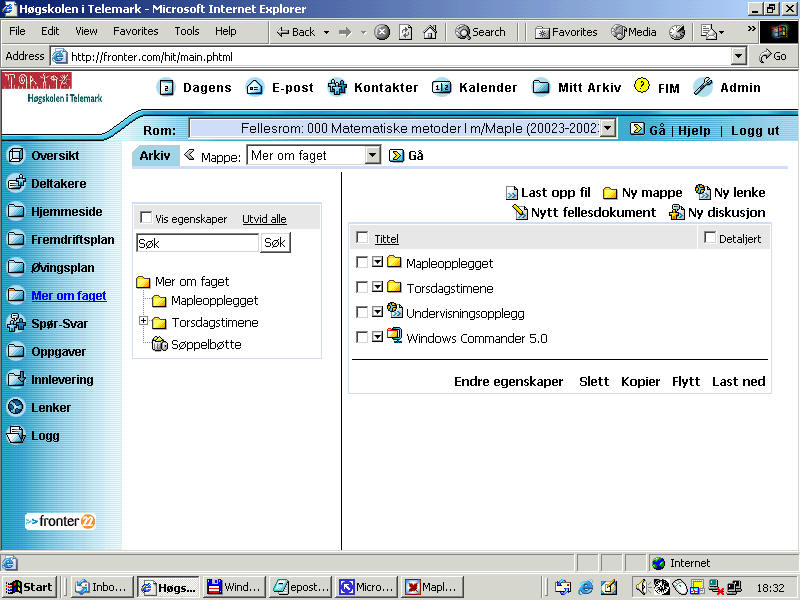Open the E-post mail page
800x600 pixels.
pos(280,88)
